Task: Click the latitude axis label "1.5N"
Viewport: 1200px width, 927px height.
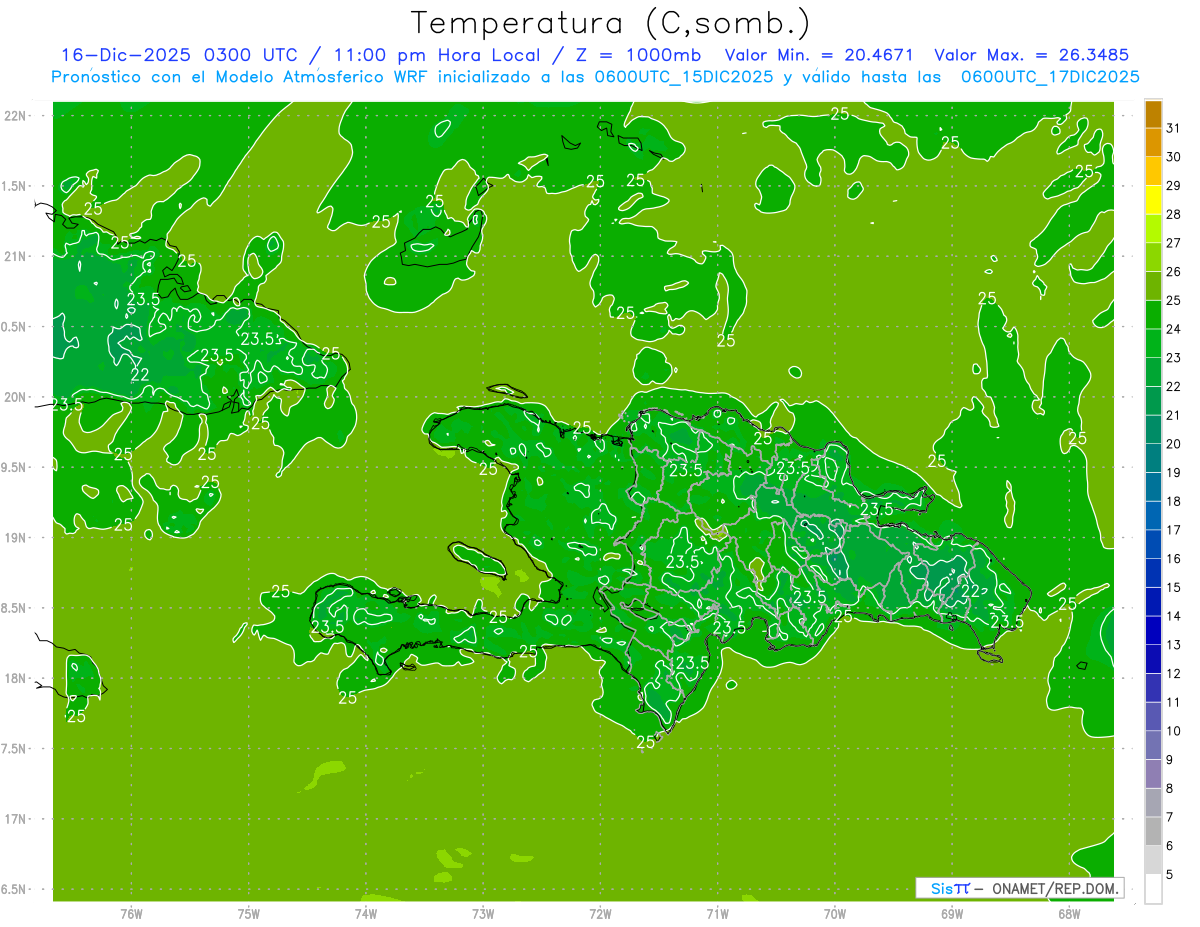Action: click(15, 186)
